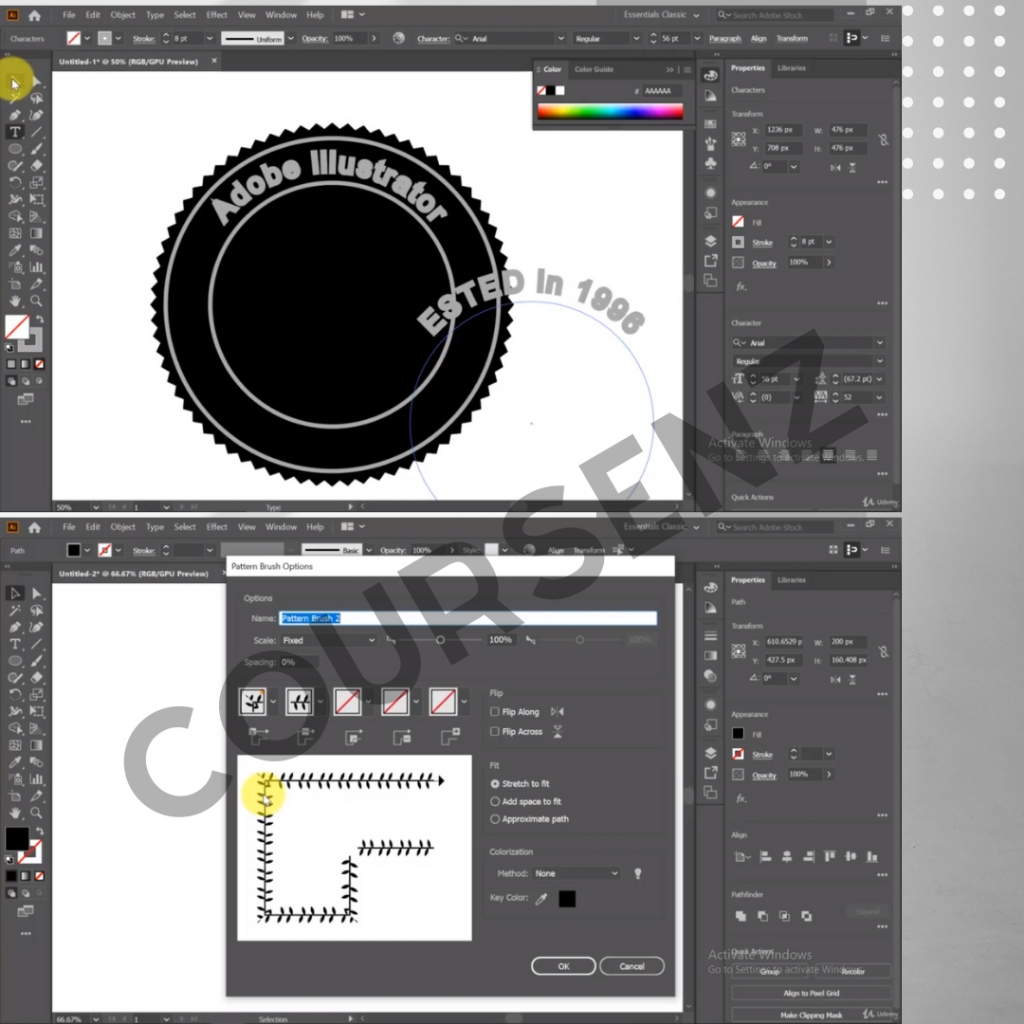Viewport: 1024px width, 1024px height.
Task: Open the End Tile dropdown arrow
Action: coord(464,702)
